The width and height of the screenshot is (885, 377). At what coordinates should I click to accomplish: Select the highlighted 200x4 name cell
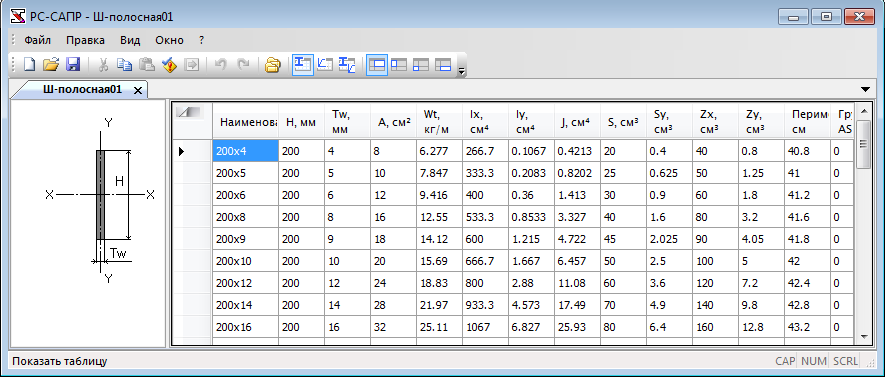tap(246, 151)
